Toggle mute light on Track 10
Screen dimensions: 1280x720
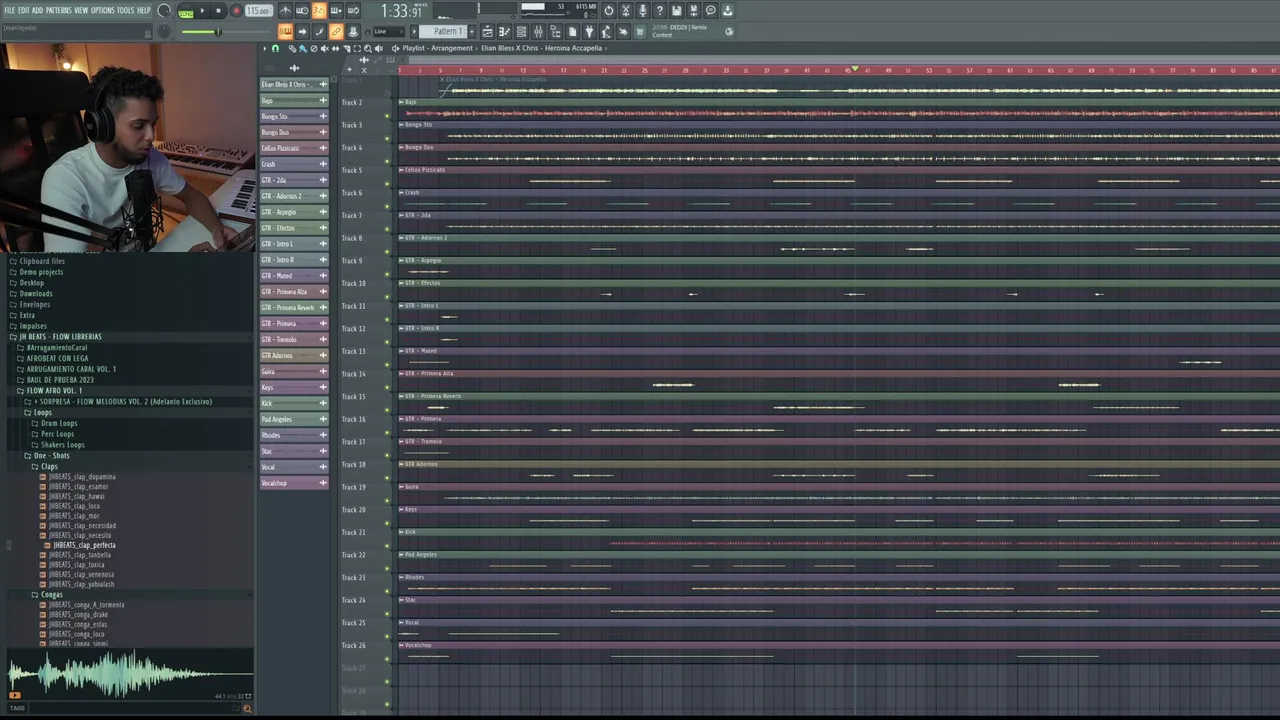387,297
